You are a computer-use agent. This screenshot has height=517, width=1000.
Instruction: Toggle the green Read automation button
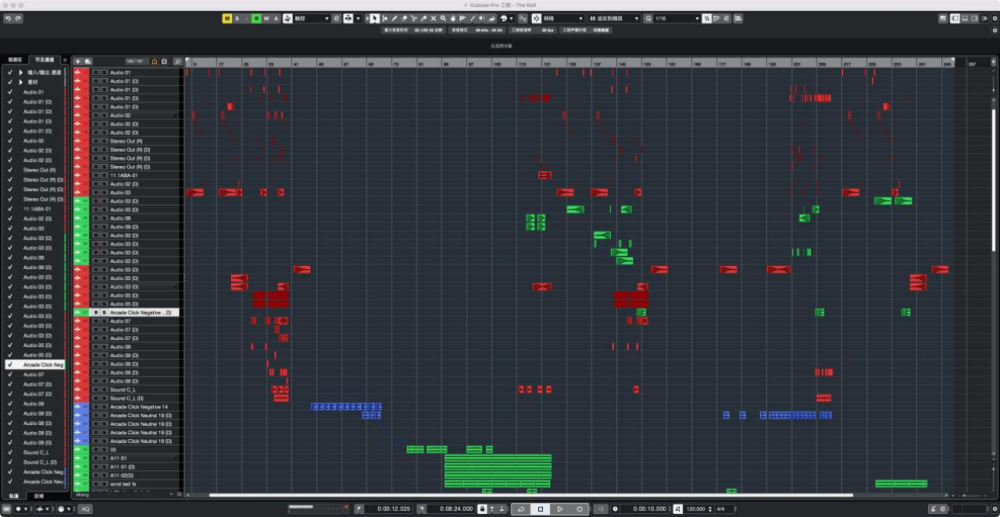[x=256, y=18]
